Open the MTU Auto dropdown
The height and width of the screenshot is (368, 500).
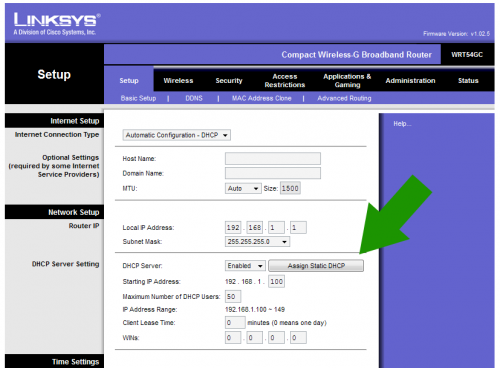243,188
